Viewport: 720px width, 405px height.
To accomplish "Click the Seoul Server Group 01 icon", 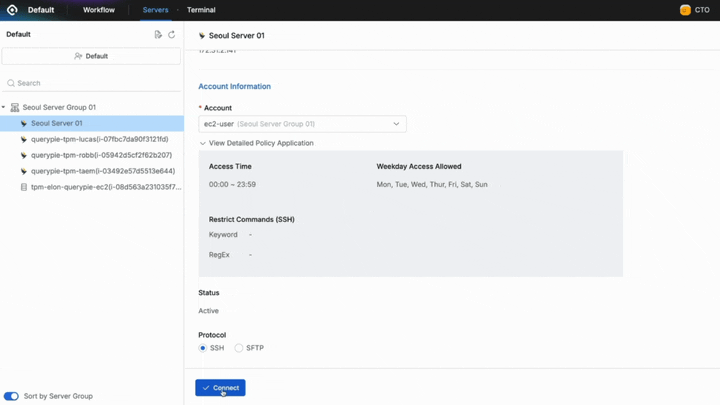I will [x=15, y=107].
